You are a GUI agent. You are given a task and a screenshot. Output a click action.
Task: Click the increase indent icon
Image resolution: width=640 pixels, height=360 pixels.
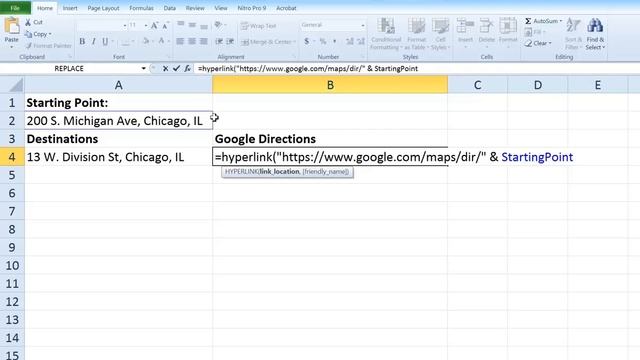click(x=230, y=41)
